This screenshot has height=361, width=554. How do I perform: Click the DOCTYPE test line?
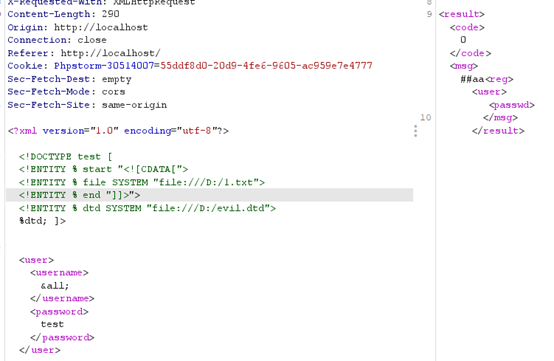point(66,156)
